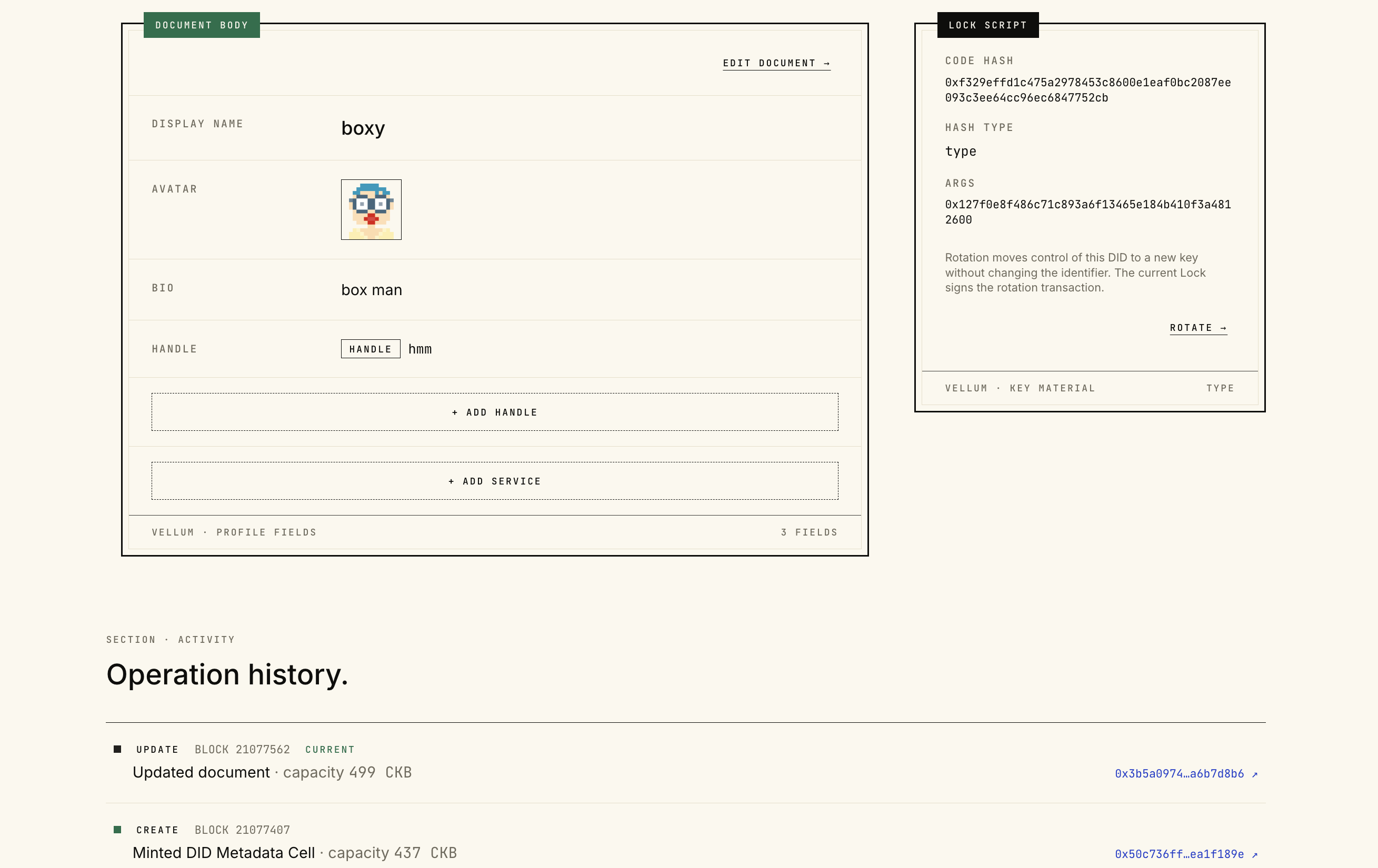Image resolution: width=1378 pixels, height=868 pixels.
Task: Click BLOCK 21077407 text
Action: (242, 830)
